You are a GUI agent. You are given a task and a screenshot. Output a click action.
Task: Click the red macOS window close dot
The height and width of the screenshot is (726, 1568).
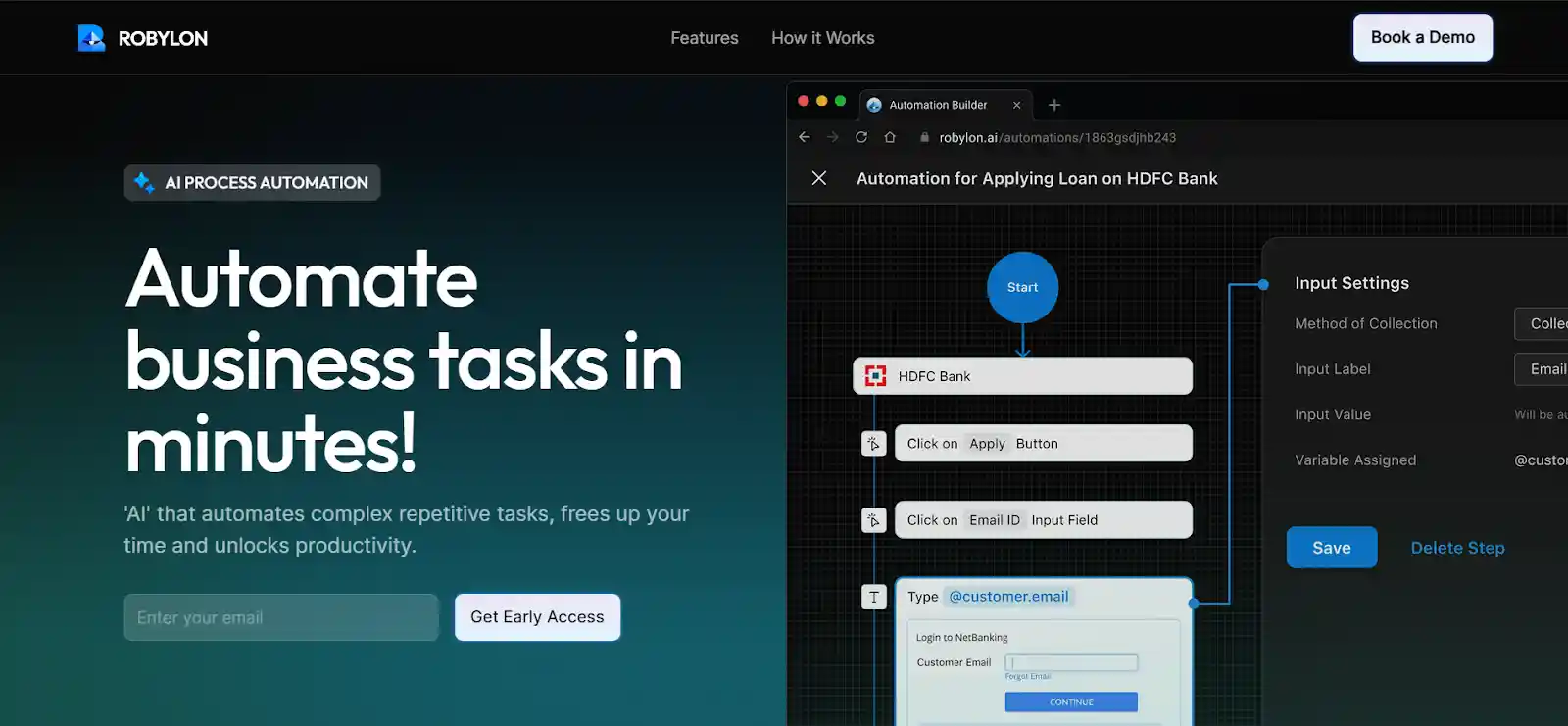[x=804, y=101]
